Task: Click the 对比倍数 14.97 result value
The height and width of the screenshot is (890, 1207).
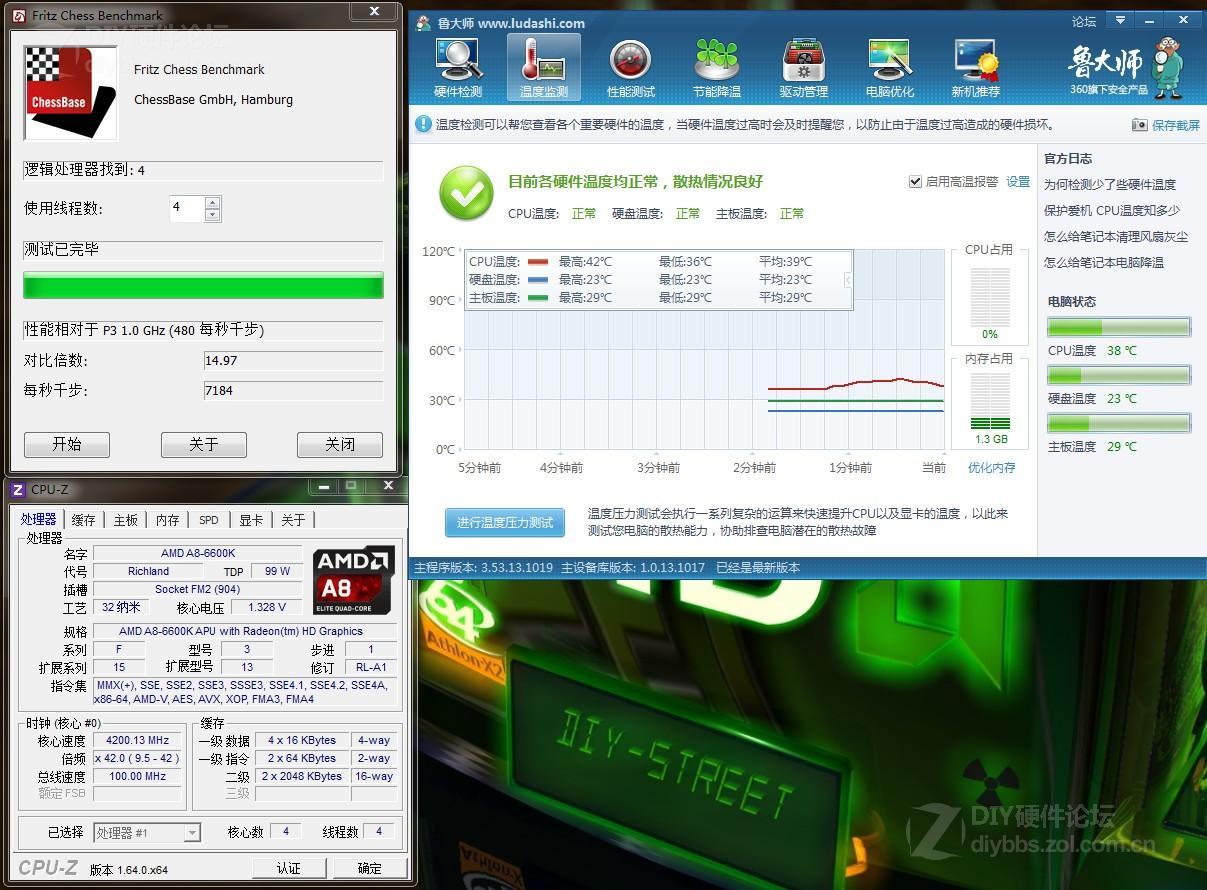Action: coord(293,360)
